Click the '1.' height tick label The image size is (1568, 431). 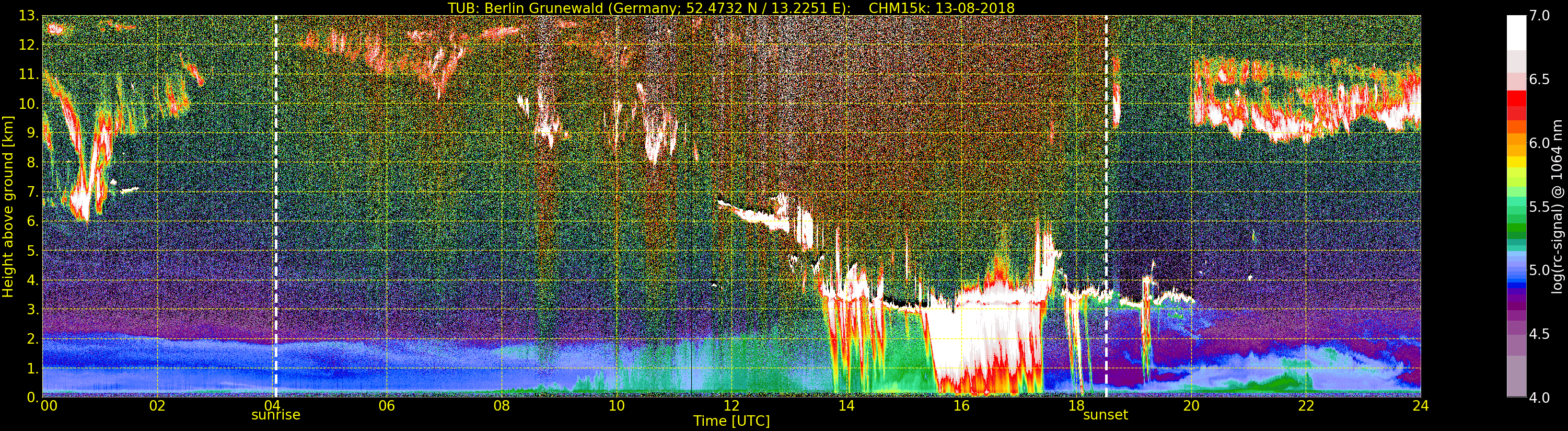pos(32,368)
